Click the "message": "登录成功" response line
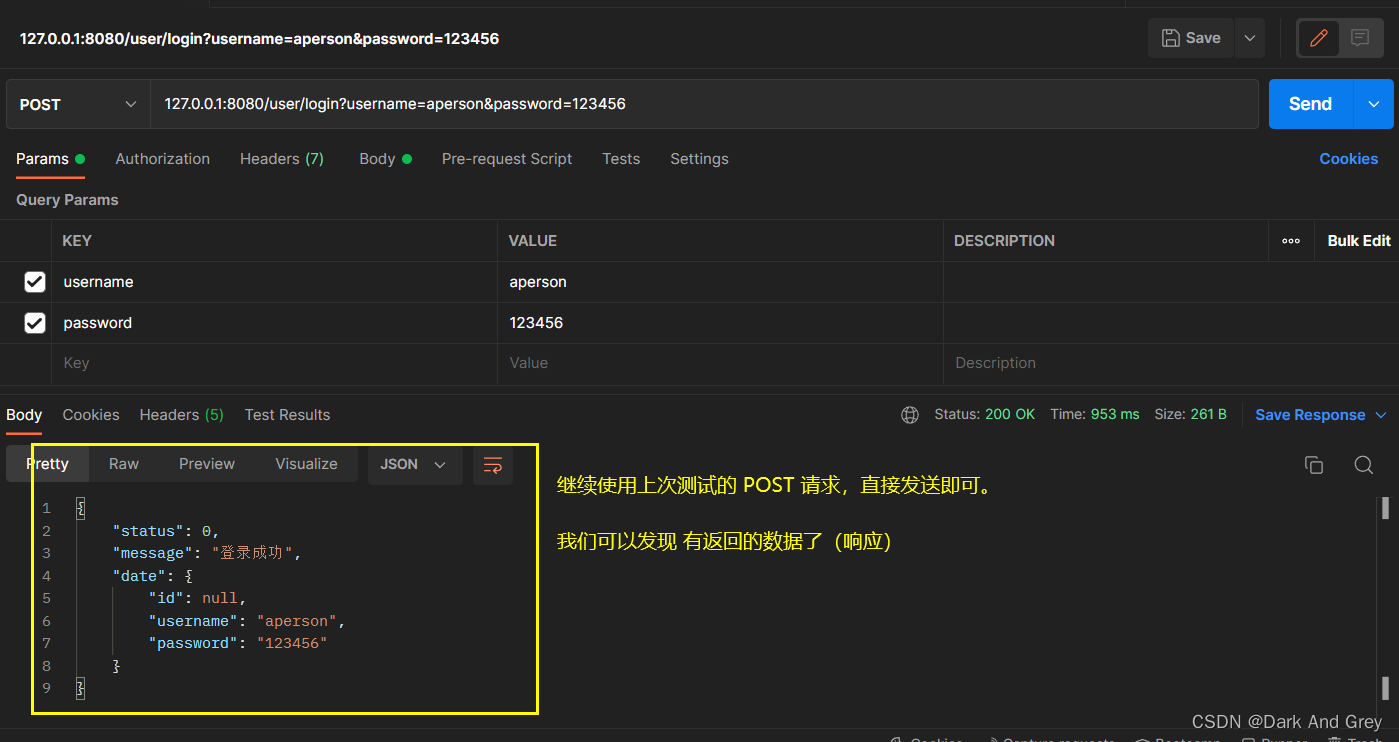This screenshot has width=1399, height=742. pos(206,553)
